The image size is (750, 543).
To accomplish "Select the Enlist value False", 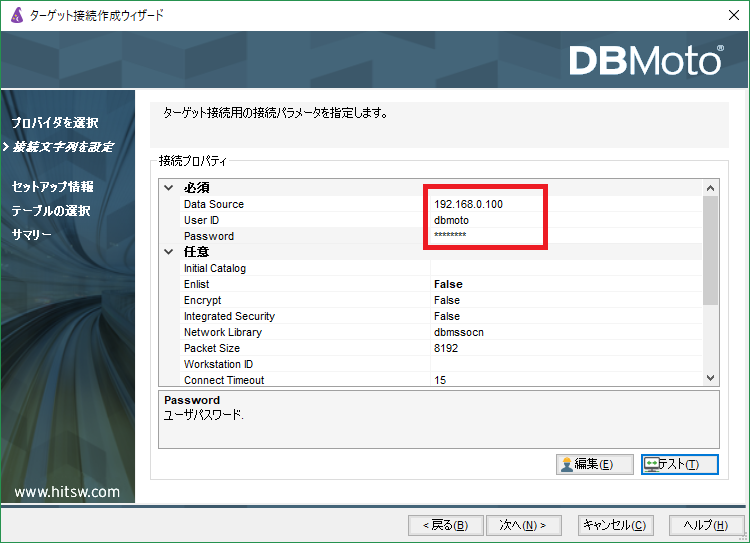I will pos(566,284).
